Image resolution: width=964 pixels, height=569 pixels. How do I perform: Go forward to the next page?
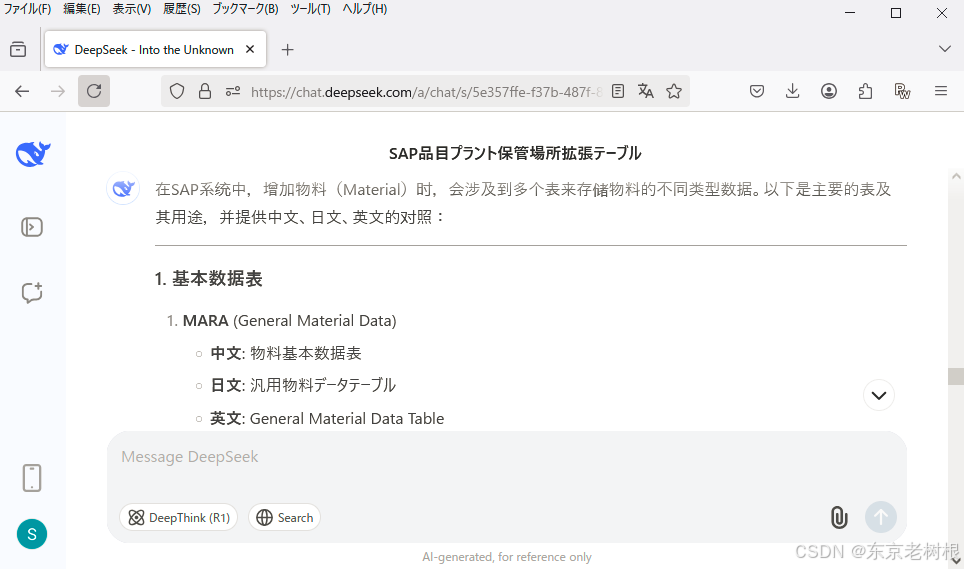[58, 92]
